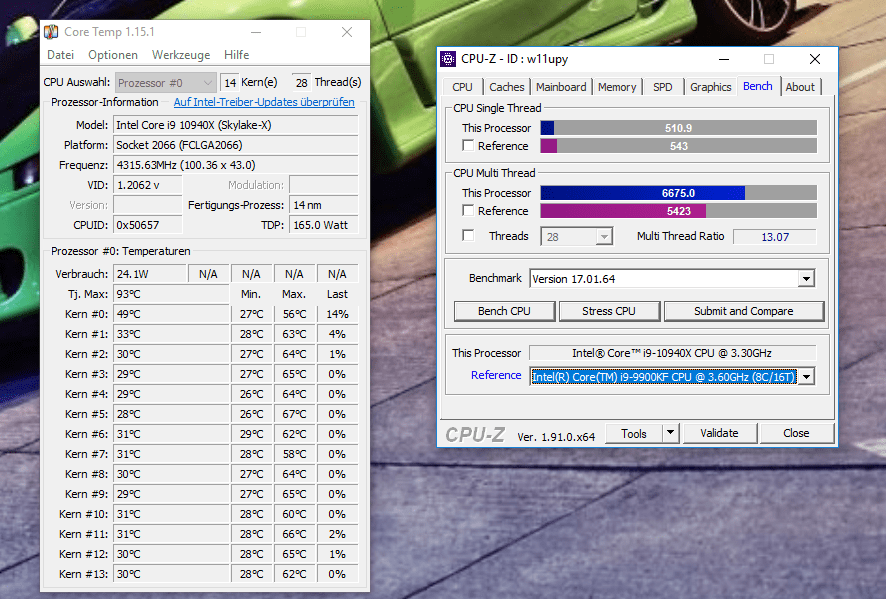Follow the Intel-Treiber-Updates überprüfen link
Screen dimensions: 886x599
[264, 102]
